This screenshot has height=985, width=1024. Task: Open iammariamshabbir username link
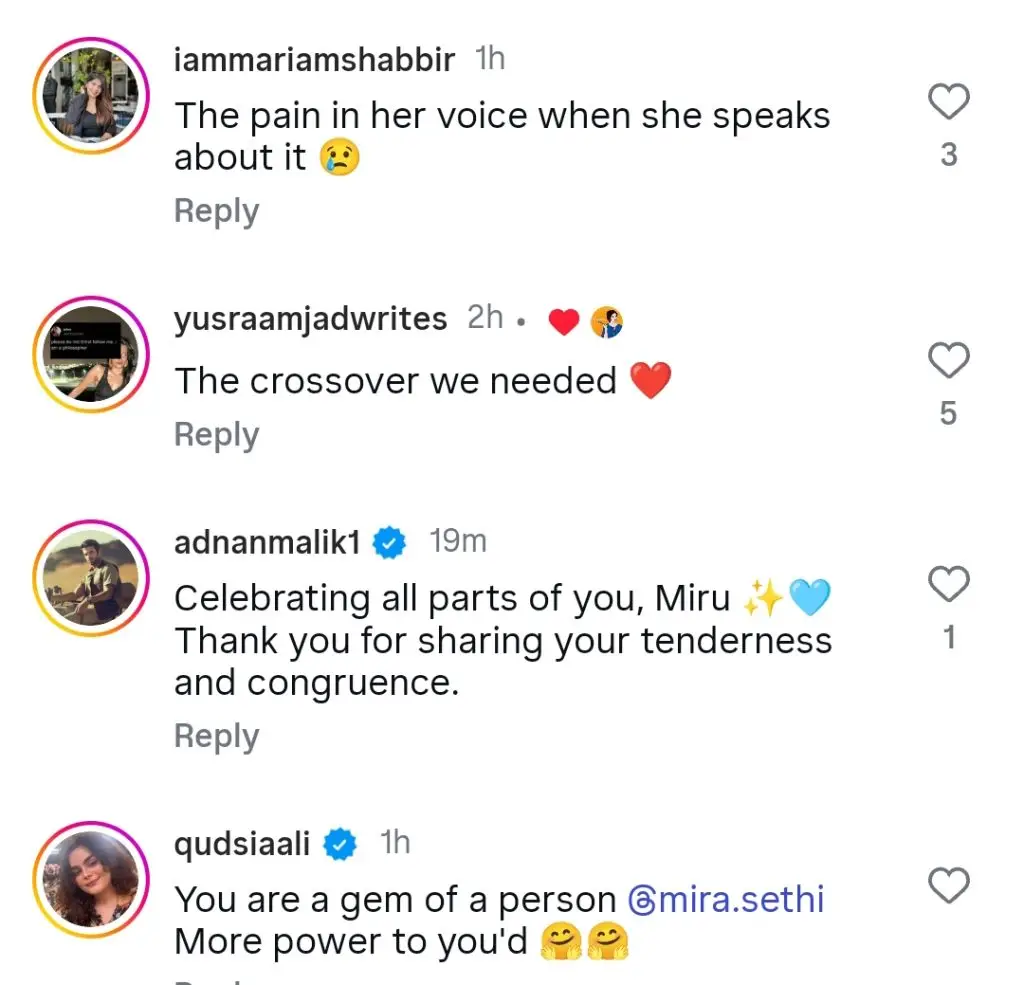(314, 60)
